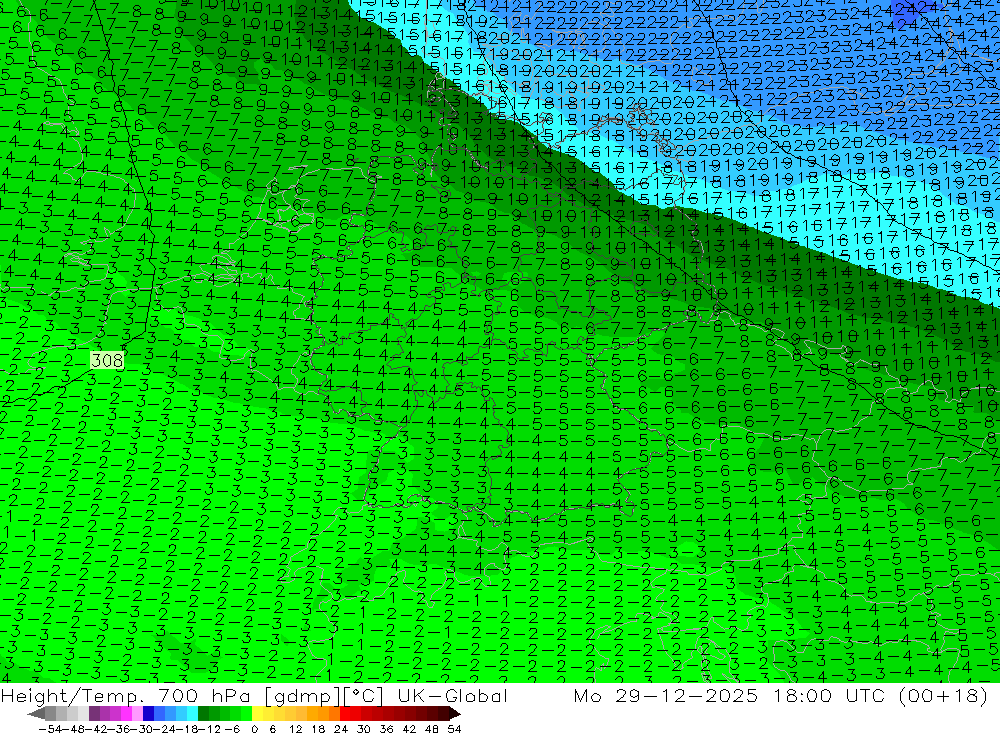Click the left gray arrow of color scale
Viewport: 1000px width, 733px height.
click(x=36, y=714)
